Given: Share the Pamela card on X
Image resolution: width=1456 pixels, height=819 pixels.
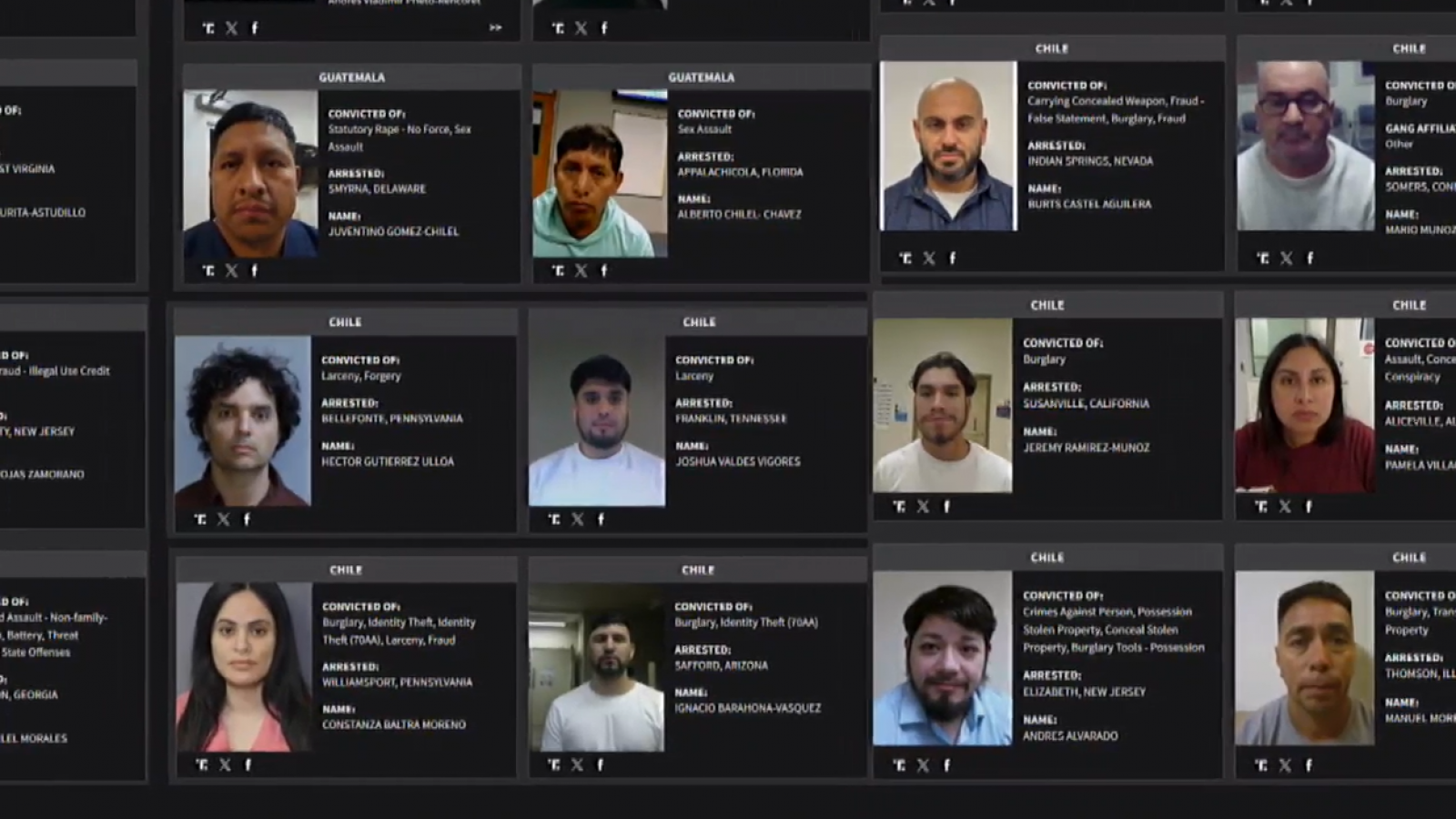Looking at the screenshot, I should tap(1285, 506).
